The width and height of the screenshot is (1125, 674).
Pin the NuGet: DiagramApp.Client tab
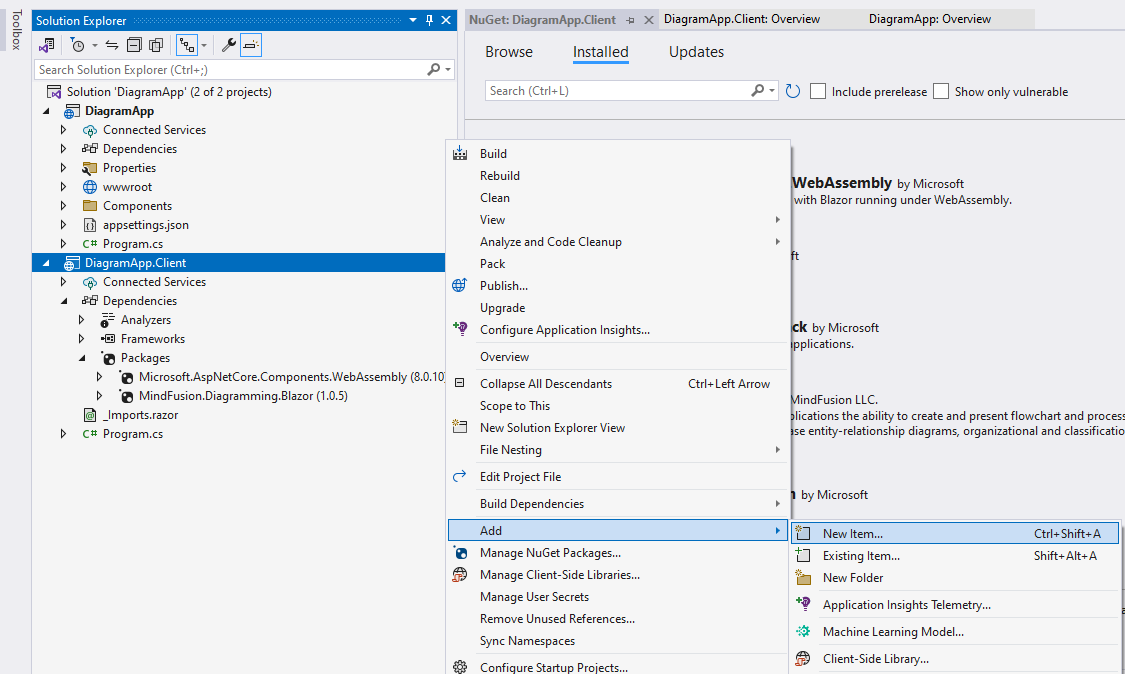click(x=631, y=20)
